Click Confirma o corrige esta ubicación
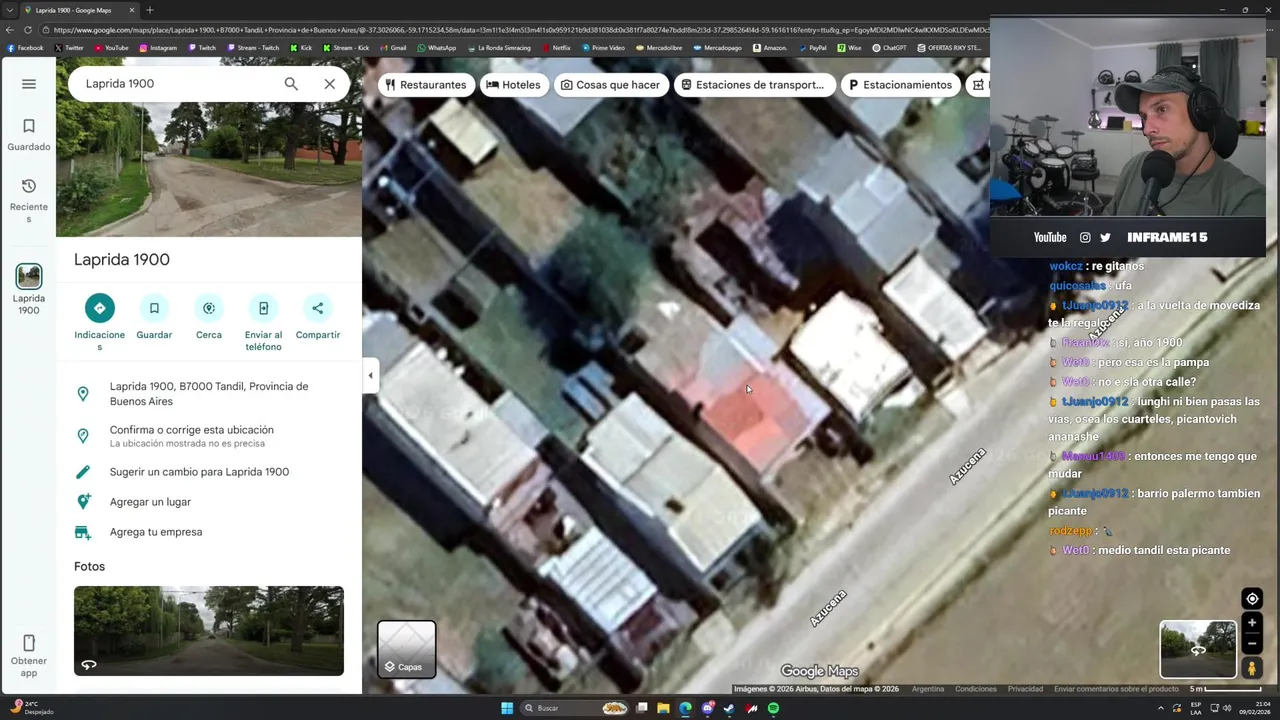This screenshot has height=720, width=1280. click(209, 436)
